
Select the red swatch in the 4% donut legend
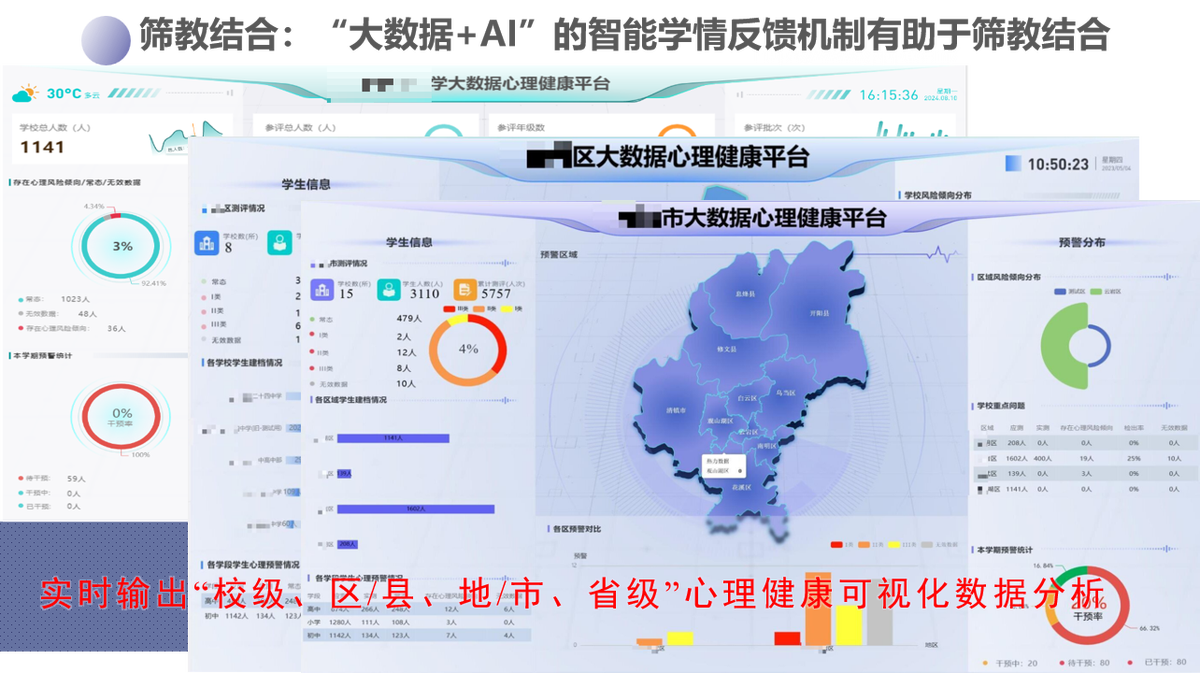[x=448, y=310]
